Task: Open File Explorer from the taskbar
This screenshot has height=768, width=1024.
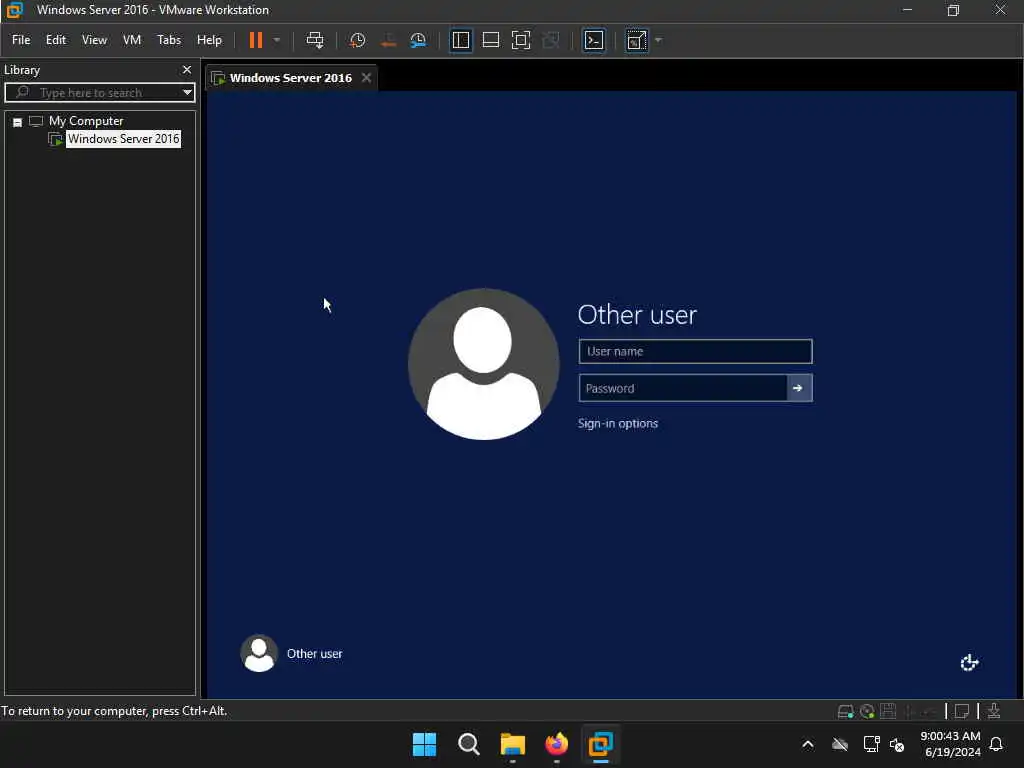Action: point(513,744)
